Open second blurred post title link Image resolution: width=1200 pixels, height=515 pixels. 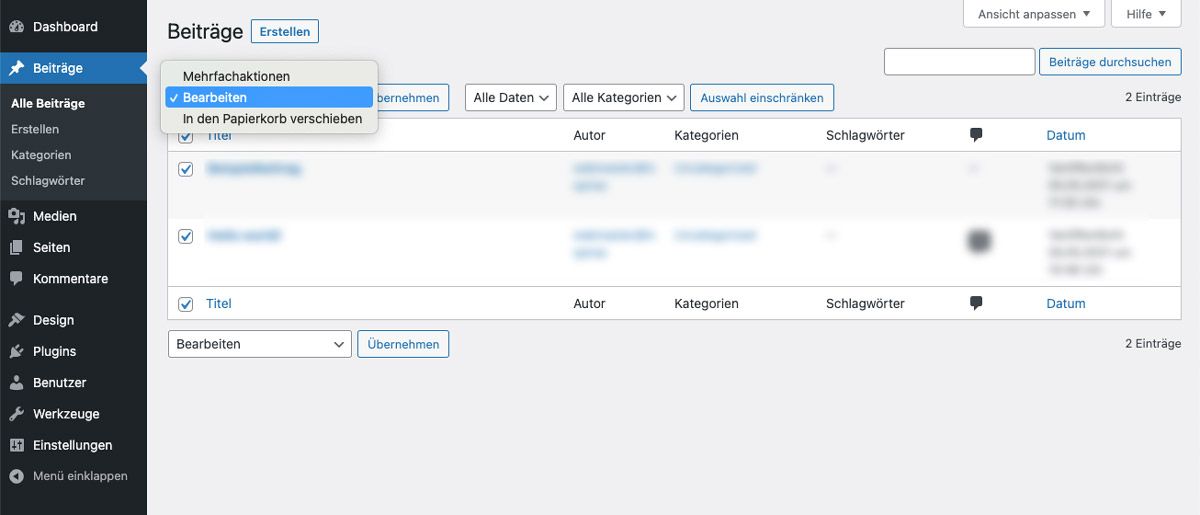click(244, 236)
